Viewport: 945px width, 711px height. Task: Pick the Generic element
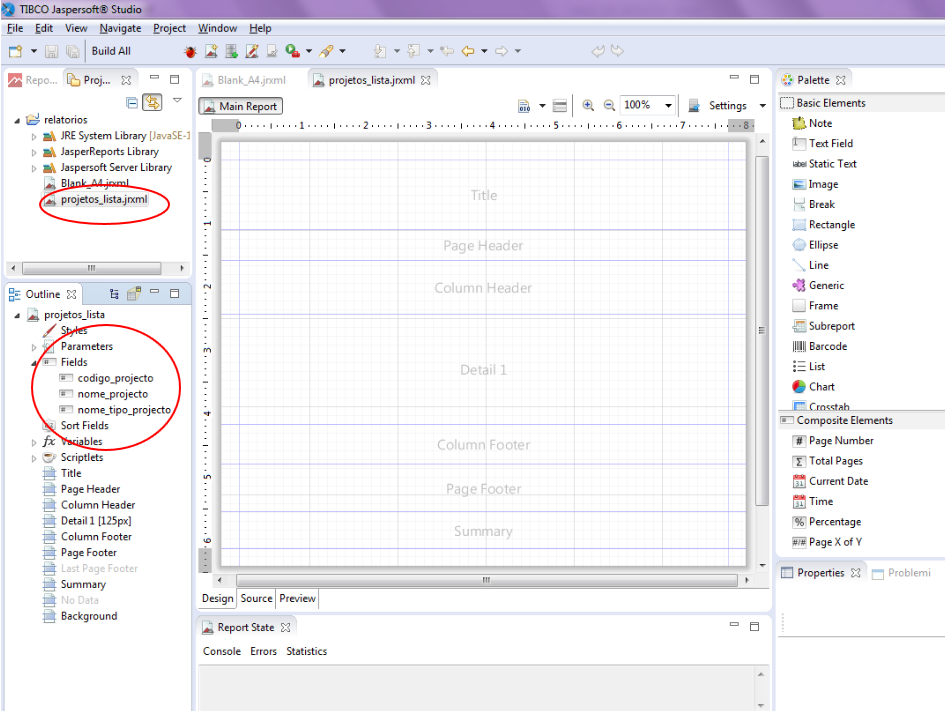pyautogui.click(x=818, y=286)
